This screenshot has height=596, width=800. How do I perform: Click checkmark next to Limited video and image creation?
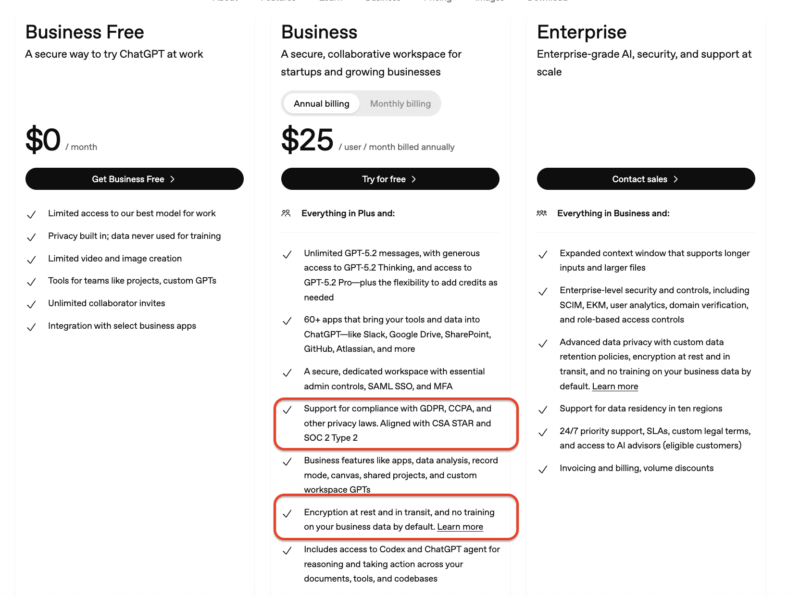tap(31, 259)
